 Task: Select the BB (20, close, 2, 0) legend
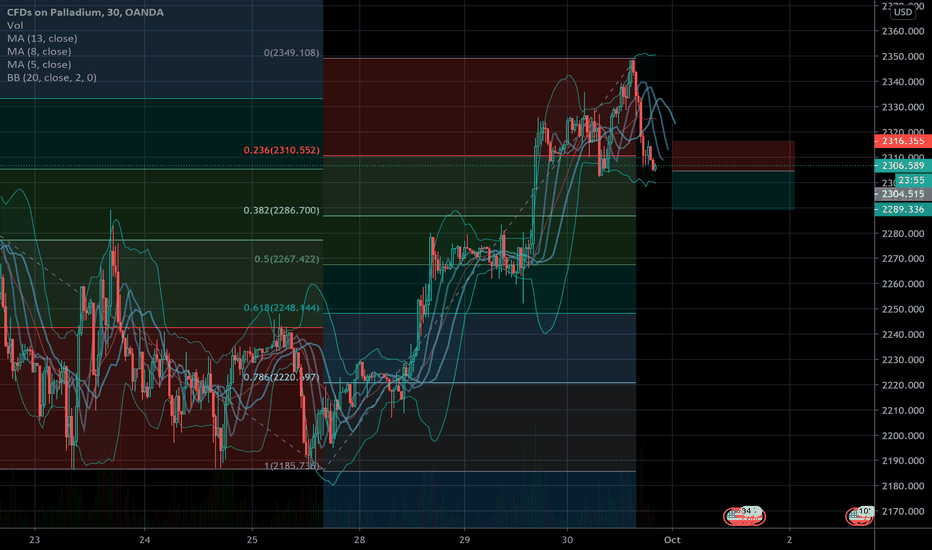[52, 77]
